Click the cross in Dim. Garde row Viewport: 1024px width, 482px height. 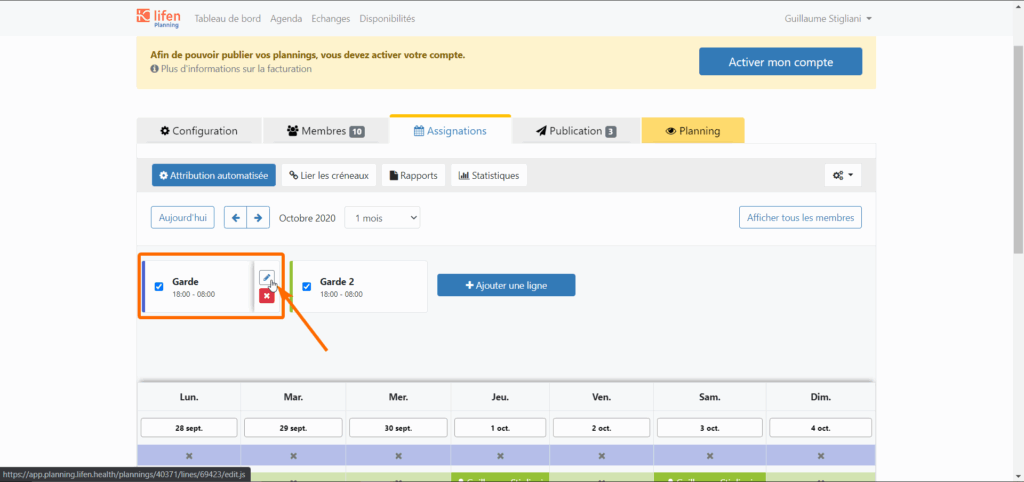(820, 455)
